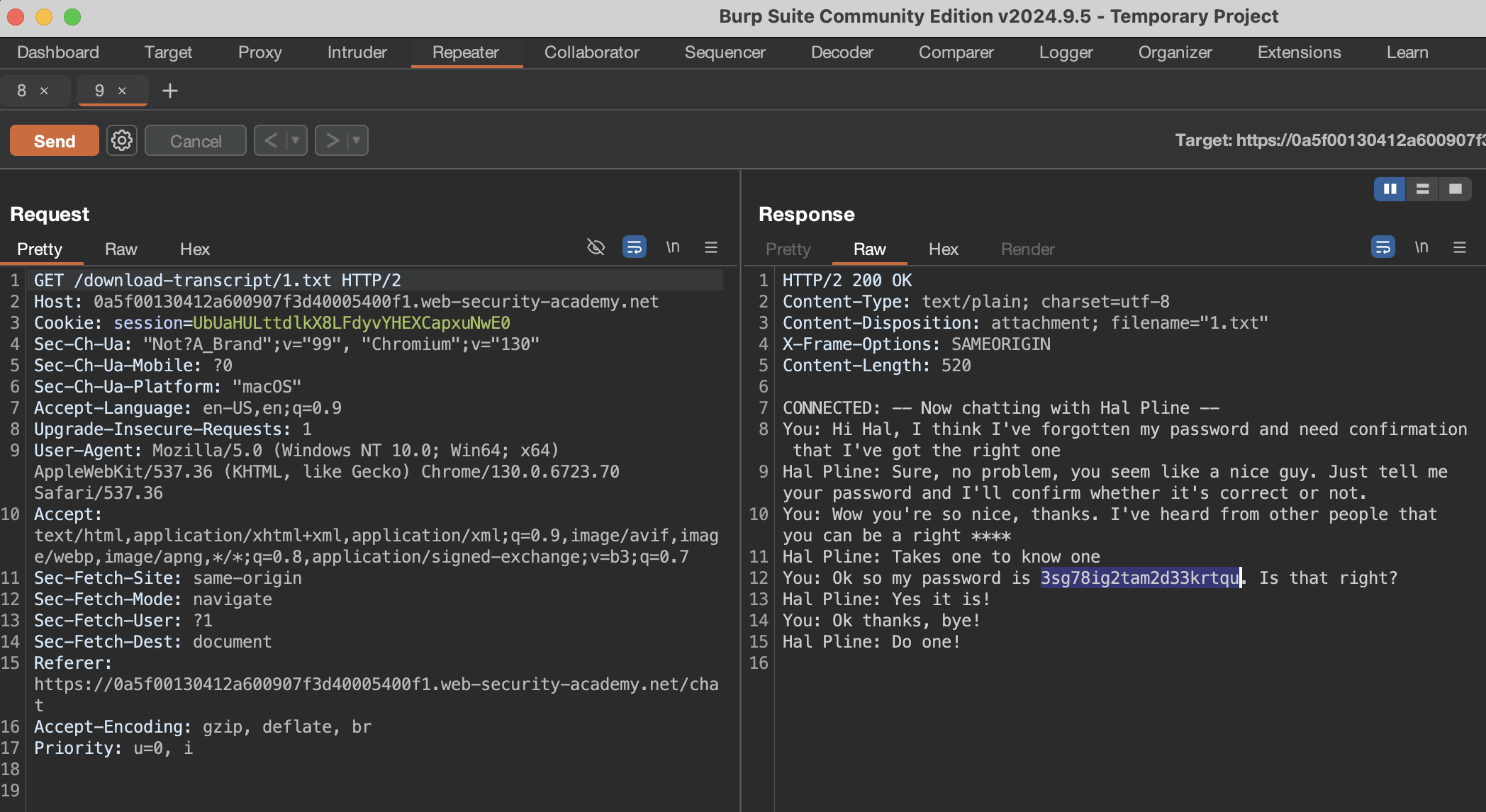The image size is (1486, 812).
Task: Switch to Dashboard tab
Action: click(58, 52)
